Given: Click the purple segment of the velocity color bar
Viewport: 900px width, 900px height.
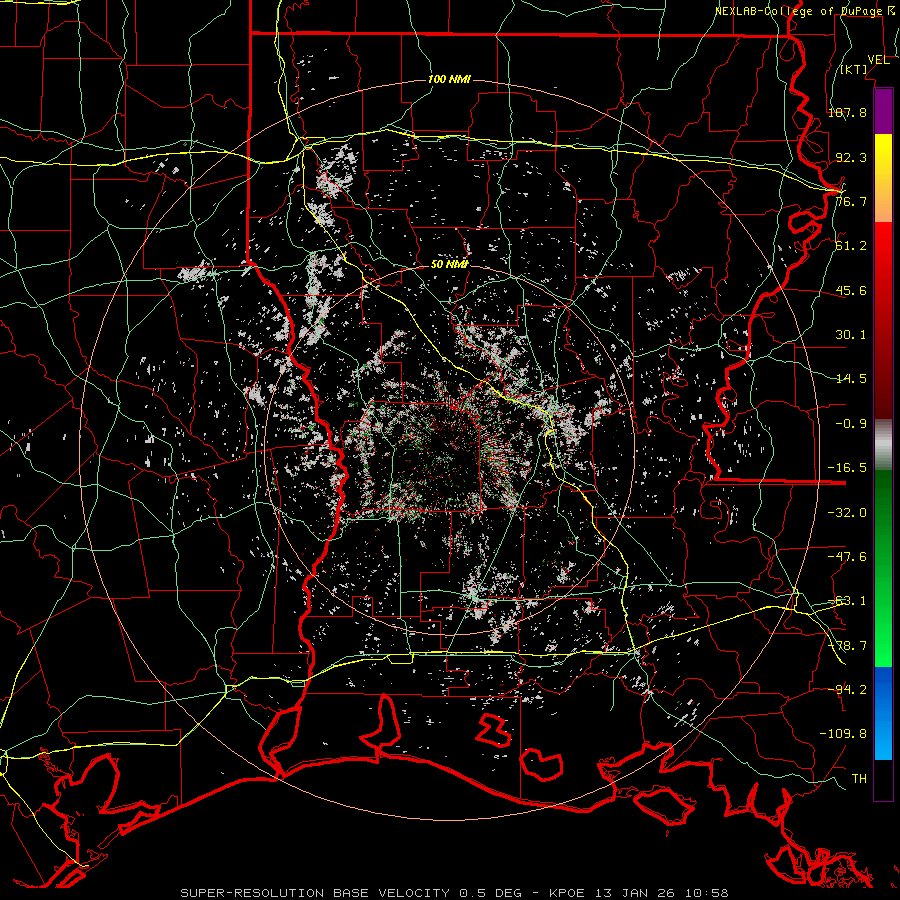Looking at the screenshot, I should [x=883, y=111].
